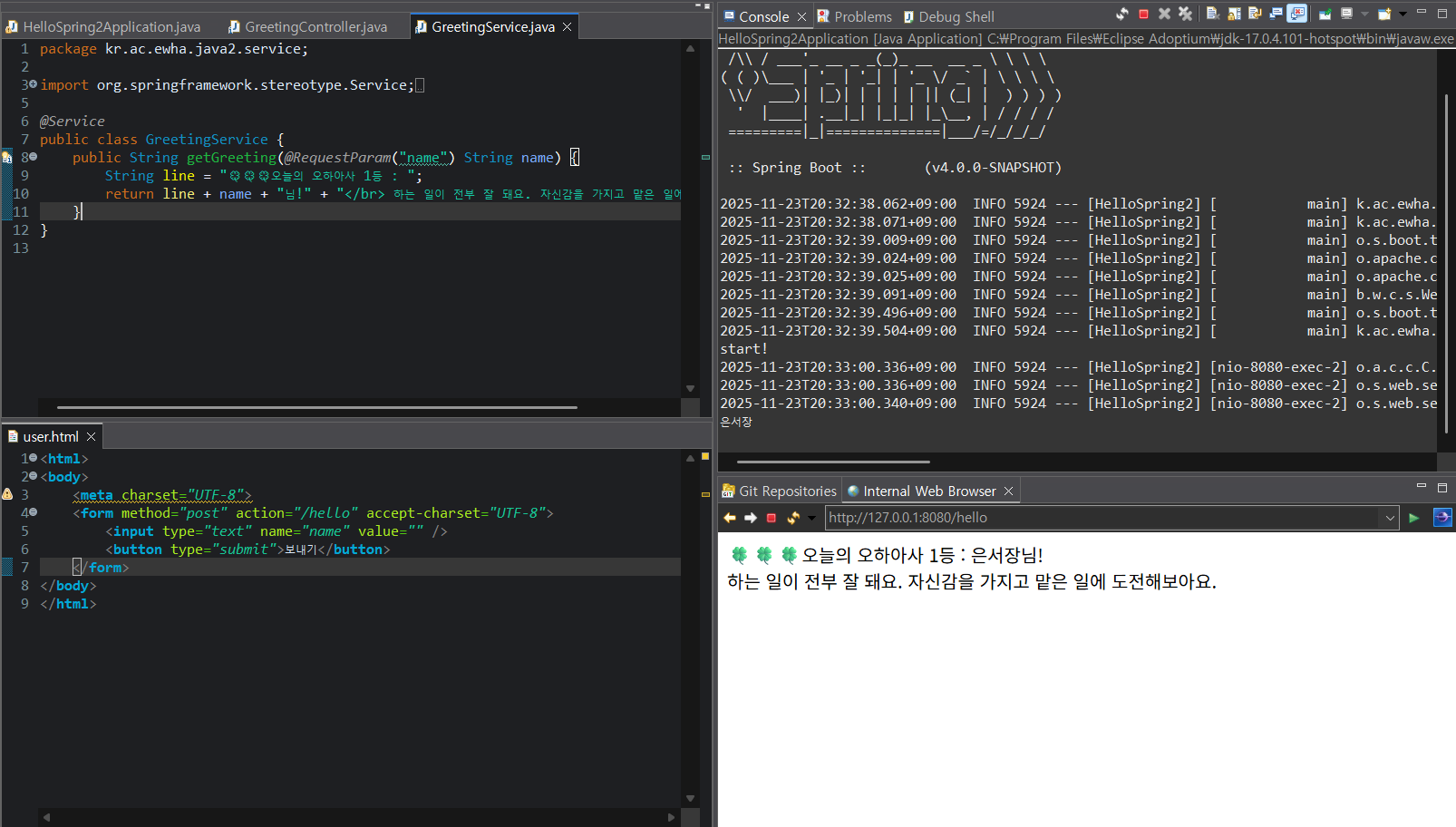This screenshot has width=1456, height=827.
Task: Click yellow overview marker in user.html editor
Action: 705,494
